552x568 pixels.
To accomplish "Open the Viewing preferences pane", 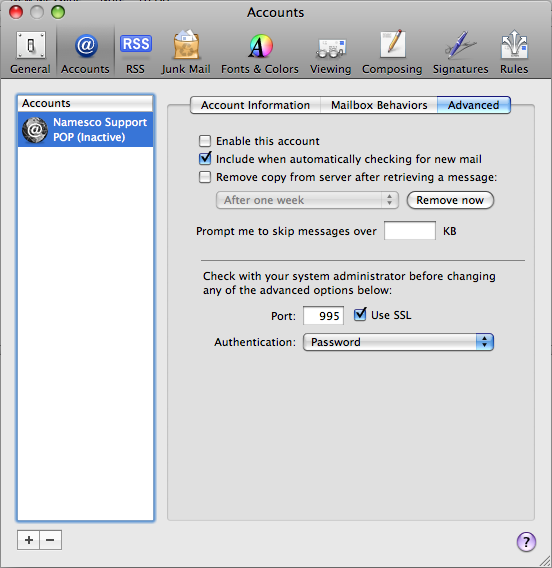I will [331, 53].
